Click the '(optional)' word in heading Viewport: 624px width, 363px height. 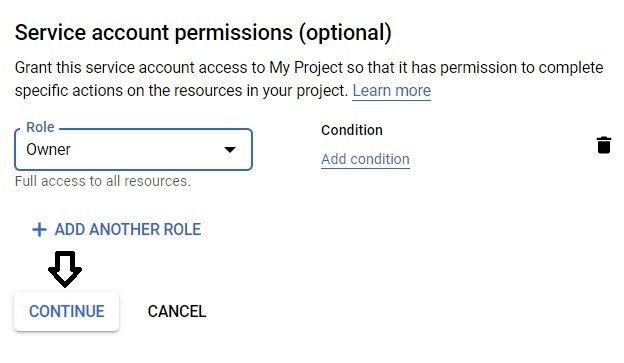345,32
